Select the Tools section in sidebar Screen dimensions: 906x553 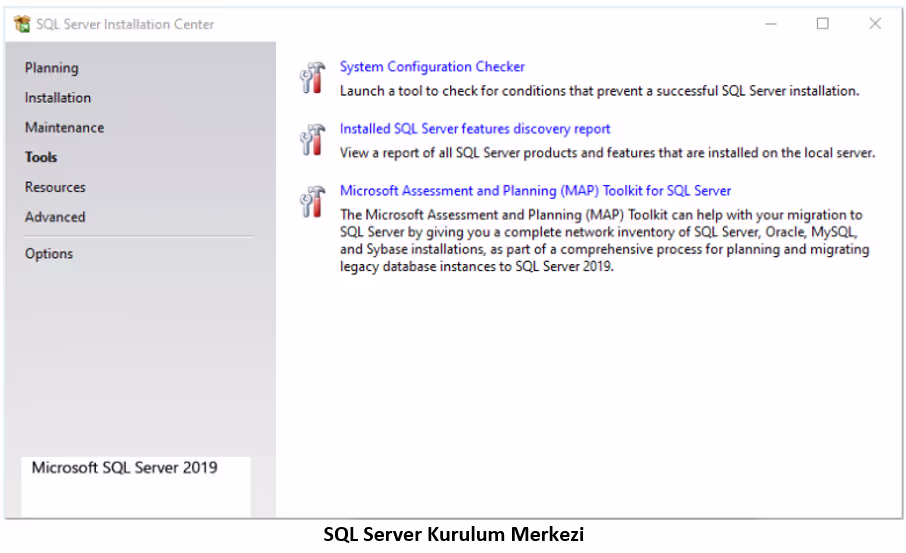(40, 157)
